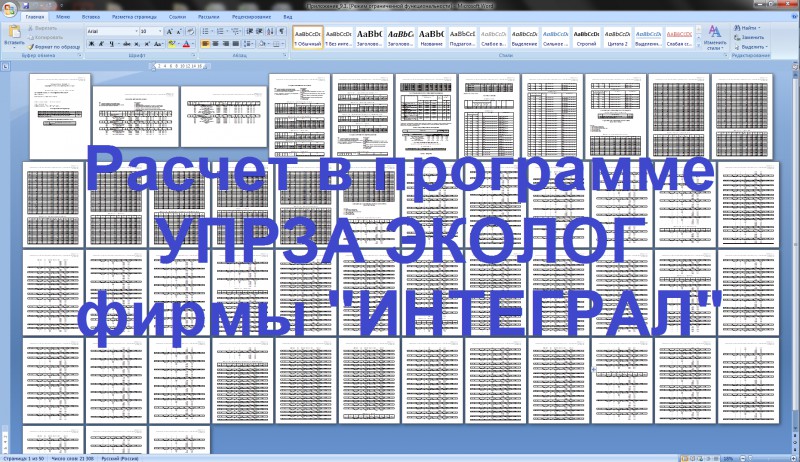Open the highlight color dropdown arrow
Viewport: 800px width, 462px height.
click(179, 44)
